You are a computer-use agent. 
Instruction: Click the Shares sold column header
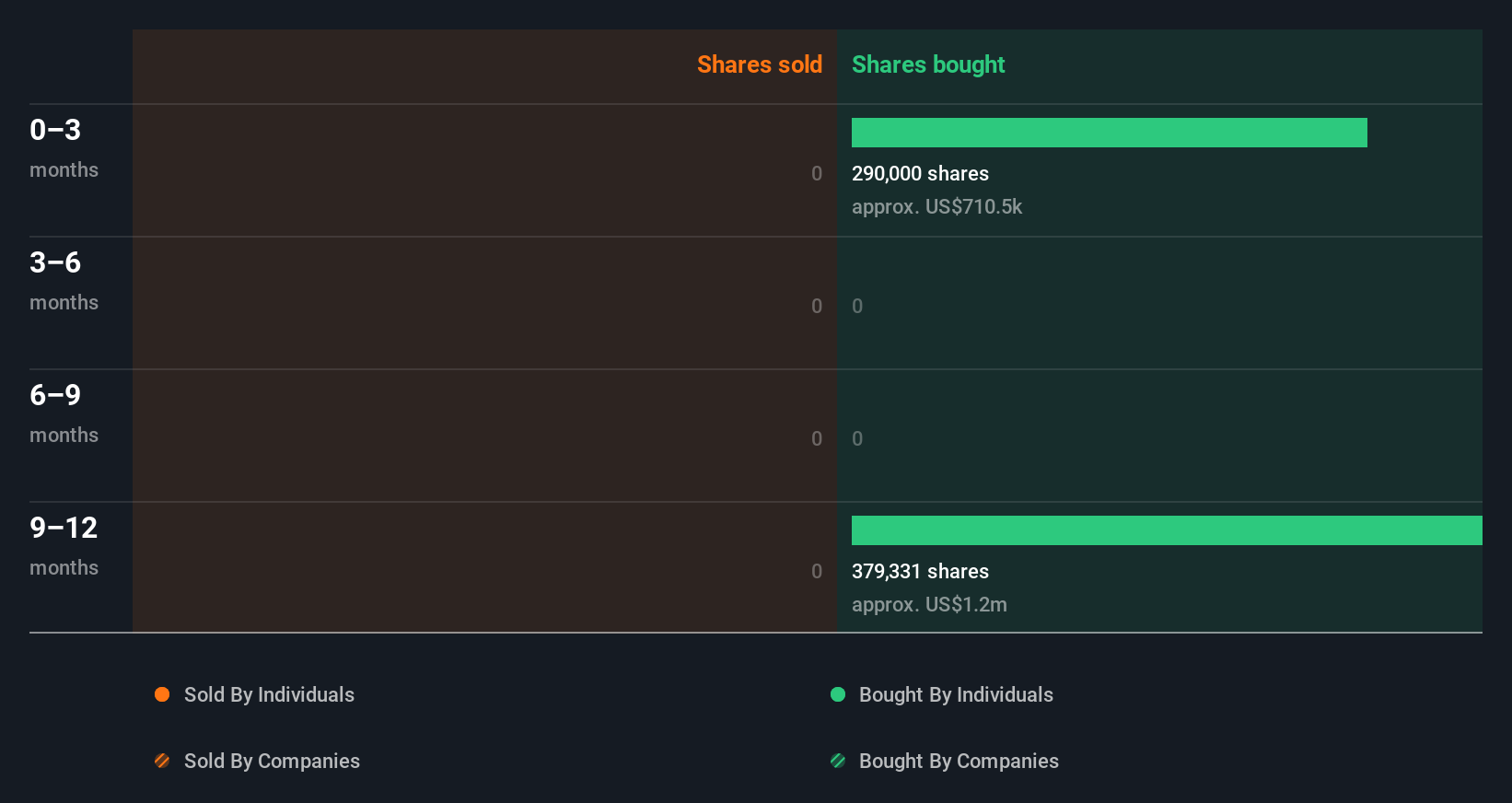pos(759,64)
